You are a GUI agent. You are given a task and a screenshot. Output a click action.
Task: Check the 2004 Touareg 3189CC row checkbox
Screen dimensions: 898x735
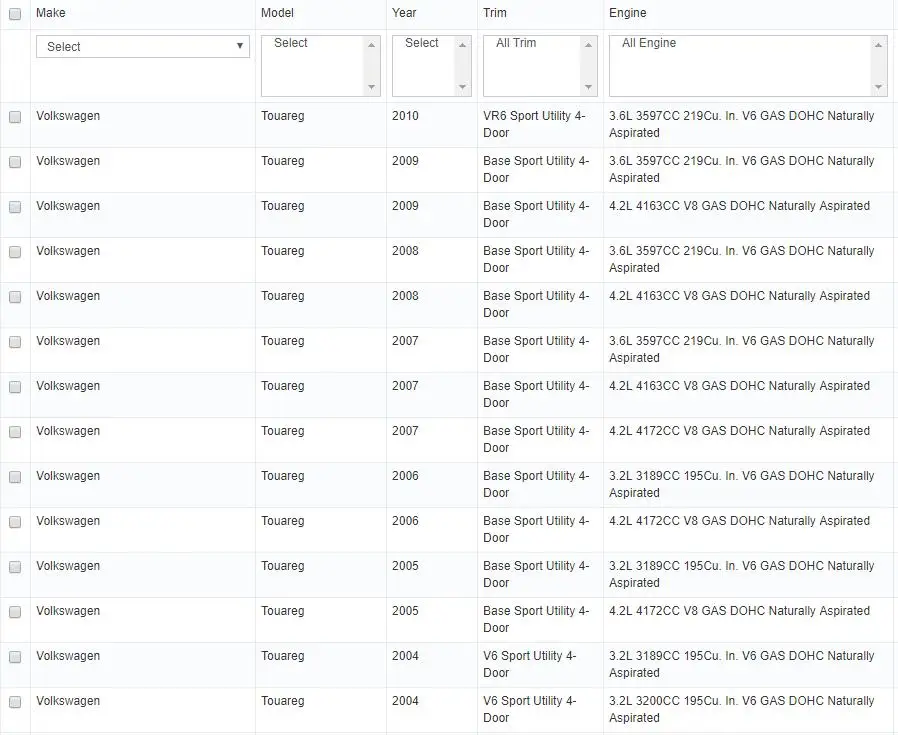(x=15, y=657)
